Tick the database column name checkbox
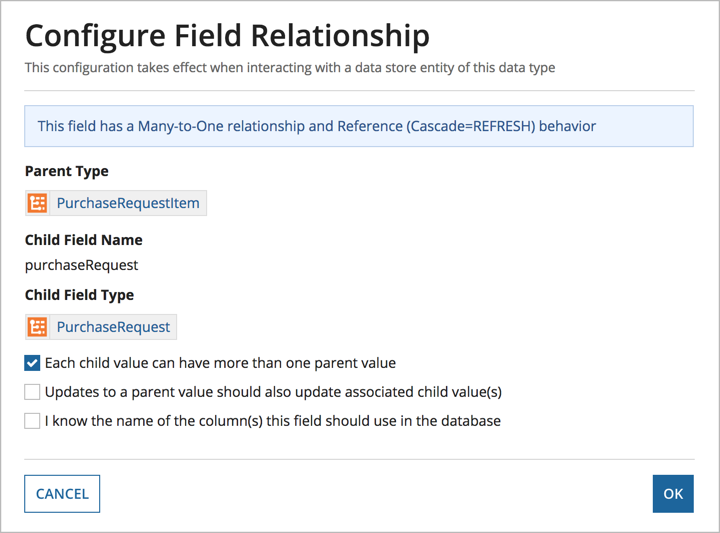 (33, 421)
